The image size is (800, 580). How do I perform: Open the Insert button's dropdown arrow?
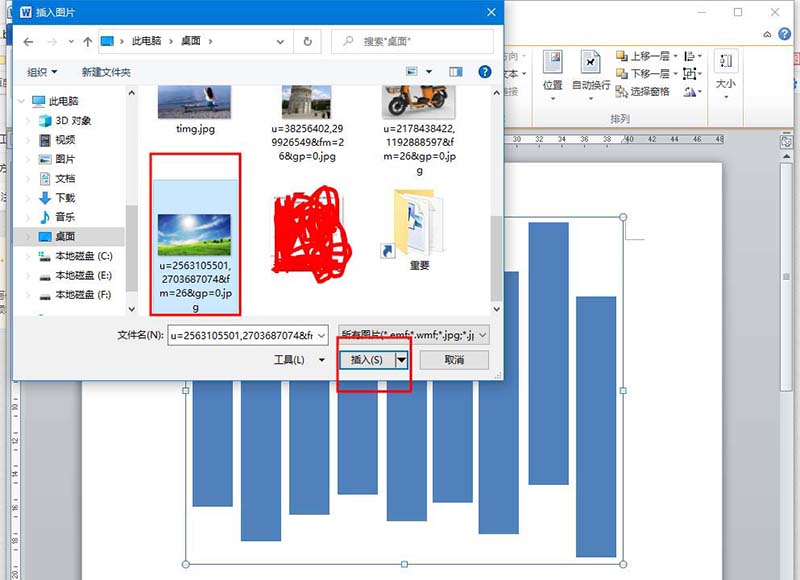coord(402,360)
